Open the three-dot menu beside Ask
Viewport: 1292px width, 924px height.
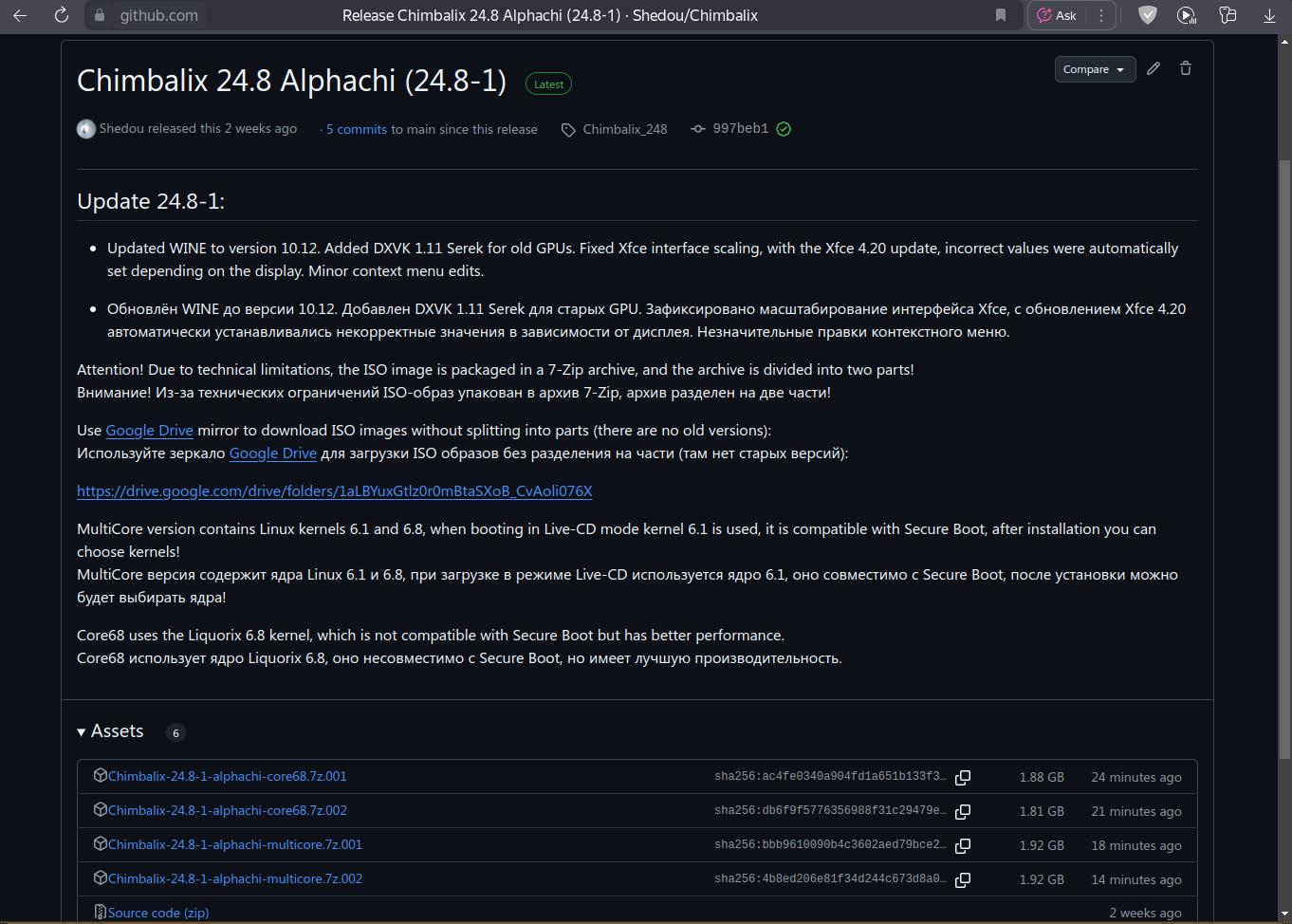(1100, 15)
